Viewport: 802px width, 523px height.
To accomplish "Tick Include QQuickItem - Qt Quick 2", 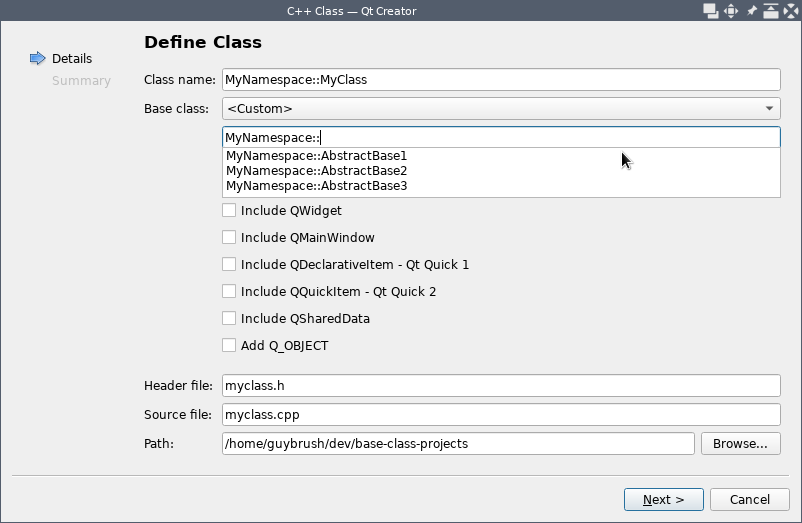I will pos(229,292).
